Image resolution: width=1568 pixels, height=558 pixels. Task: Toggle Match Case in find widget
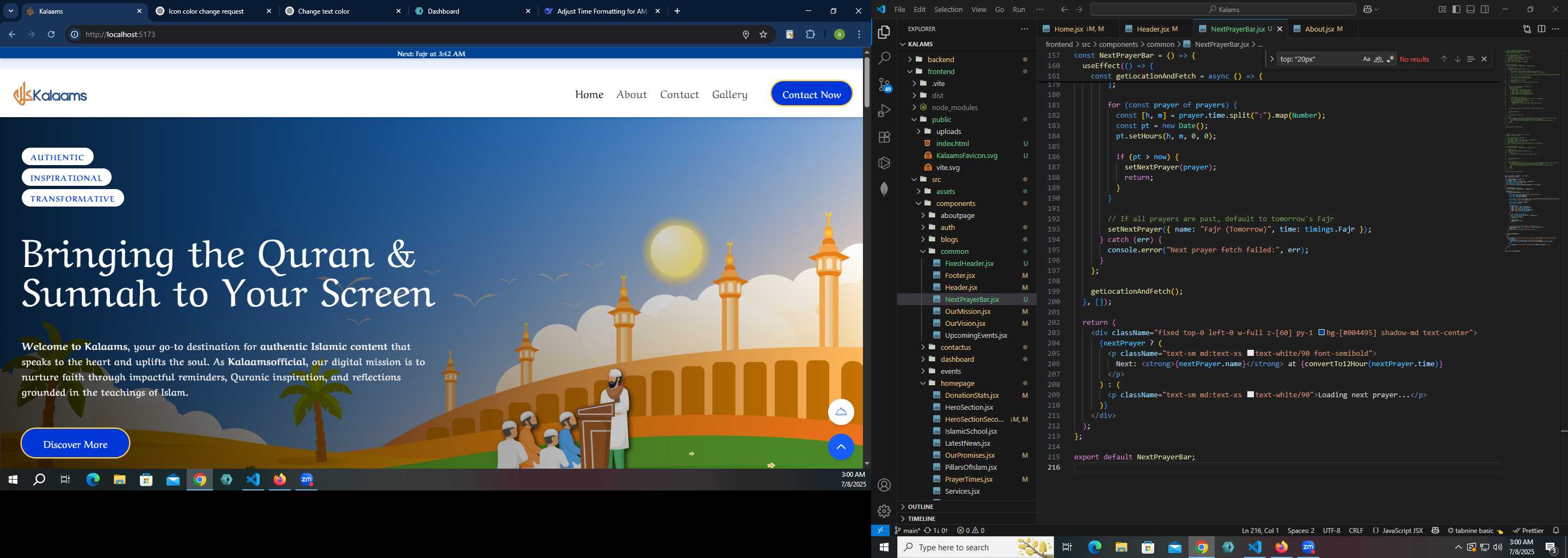tap(1366, 59)
